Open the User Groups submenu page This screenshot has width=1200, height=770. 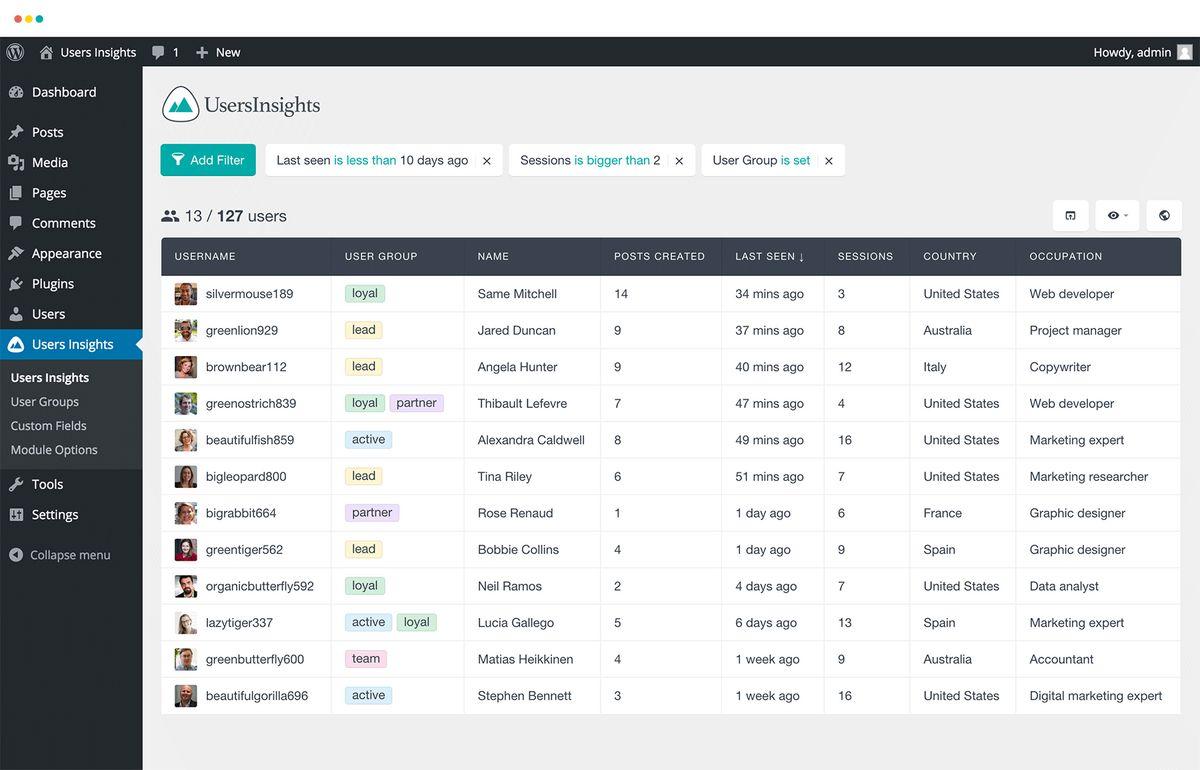(x=45, y=402)
